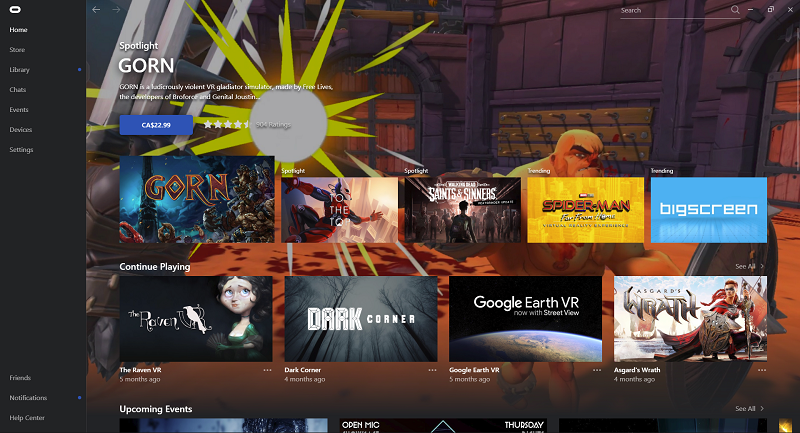Open the Help Center
800x433 pixels.
27,418
